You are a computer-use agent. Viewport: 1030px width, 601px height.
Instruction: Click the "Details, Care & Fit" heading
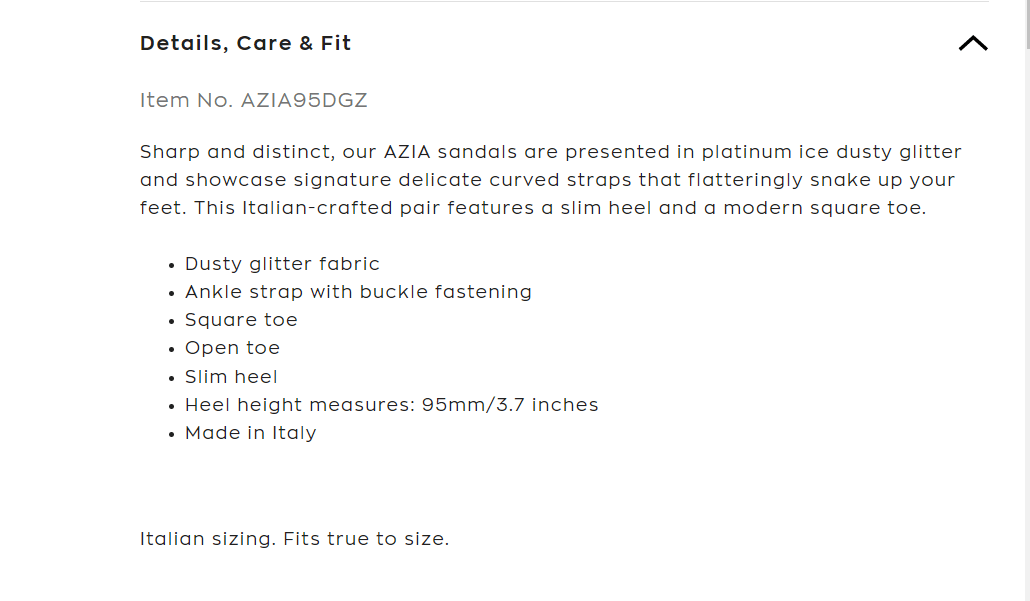246,43
